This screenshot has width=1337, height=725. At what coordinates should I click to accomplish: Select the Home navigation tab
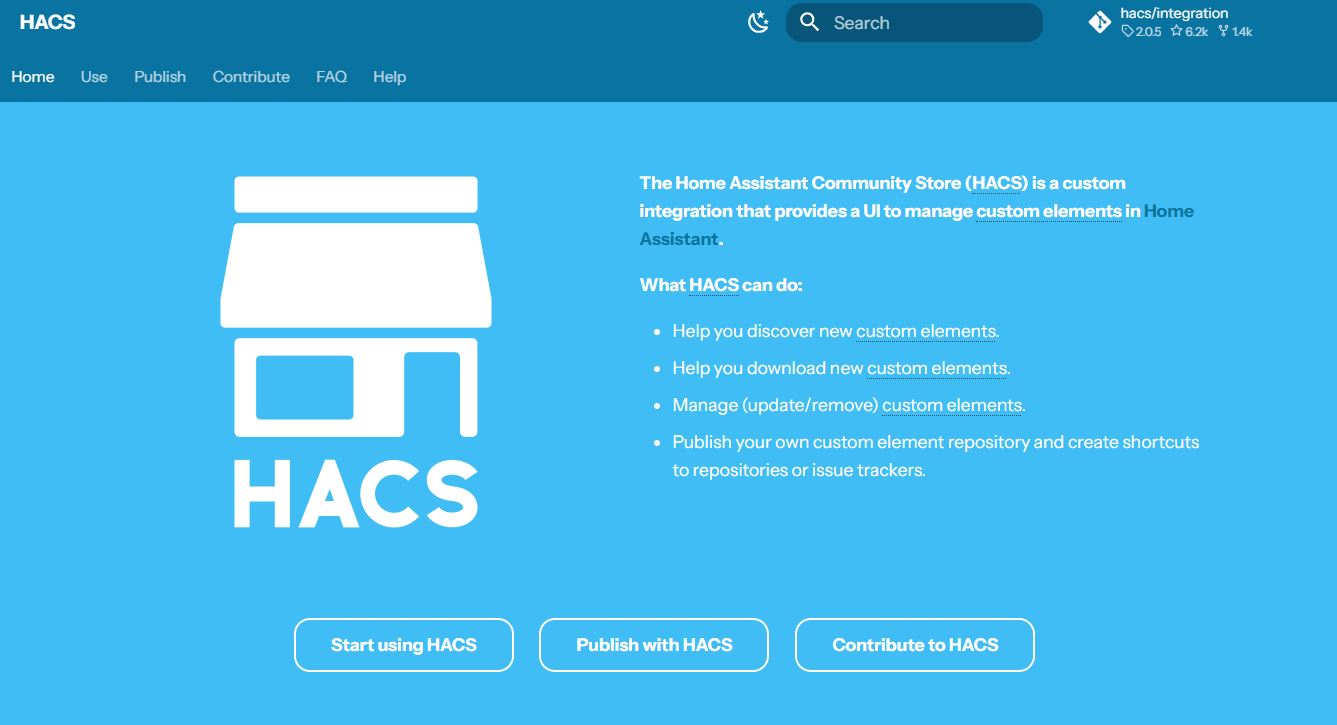point(33,76)
